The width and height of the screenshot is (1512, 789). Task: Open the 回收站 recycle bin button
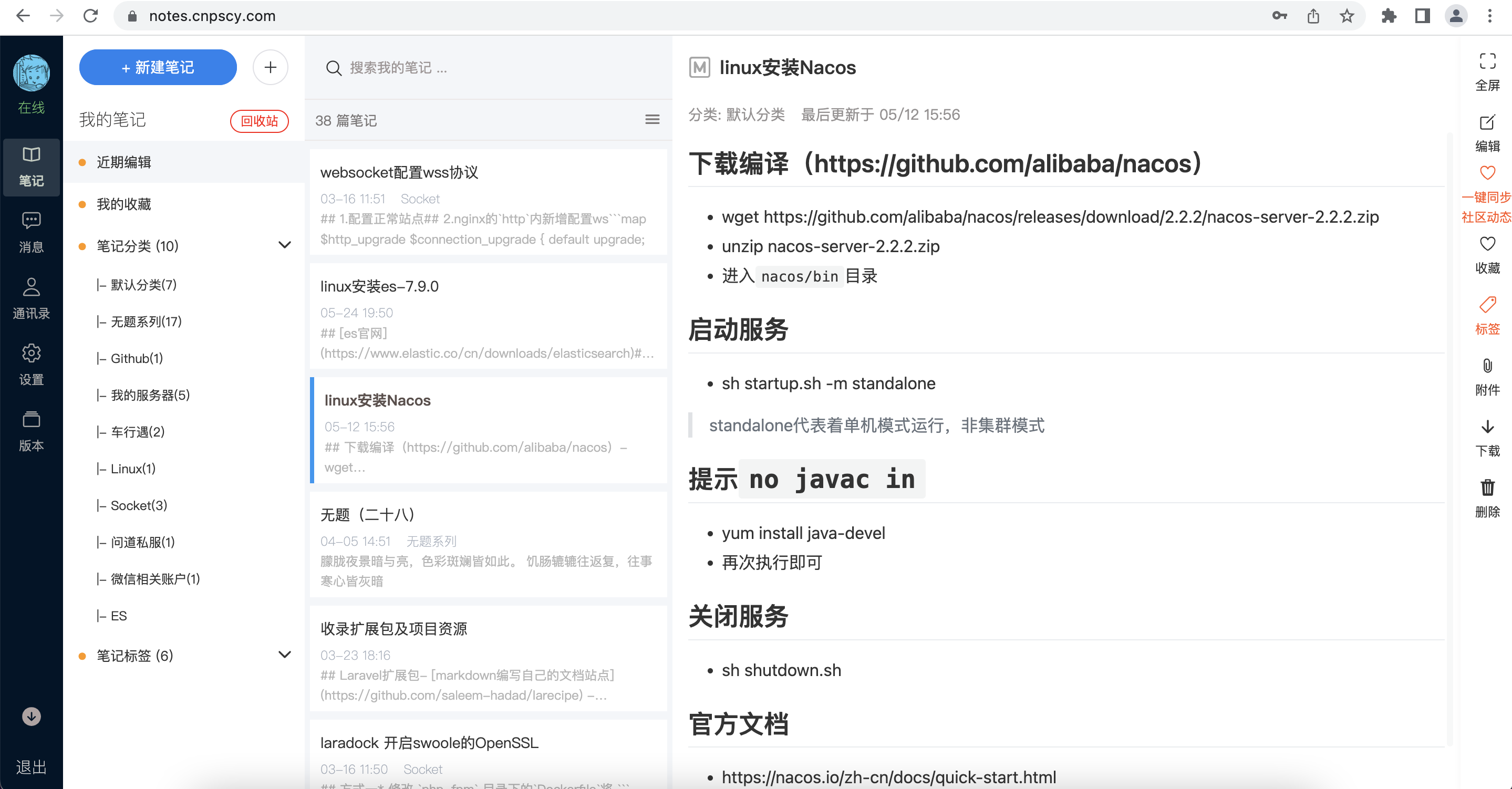(259, 121)
